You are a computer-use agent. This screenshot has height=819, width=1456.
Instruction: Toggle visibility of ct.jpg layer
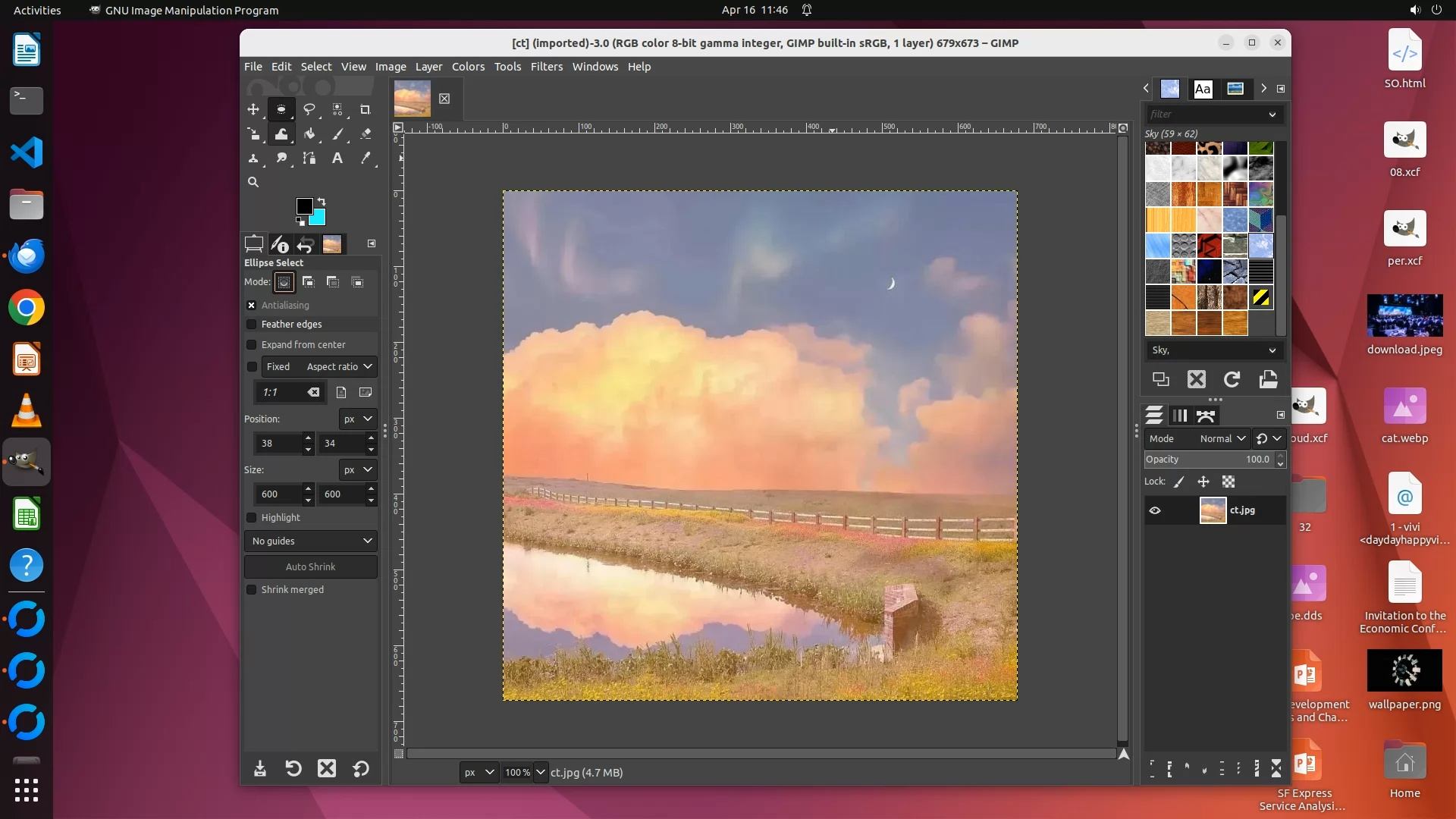(x=1155, y=510)
